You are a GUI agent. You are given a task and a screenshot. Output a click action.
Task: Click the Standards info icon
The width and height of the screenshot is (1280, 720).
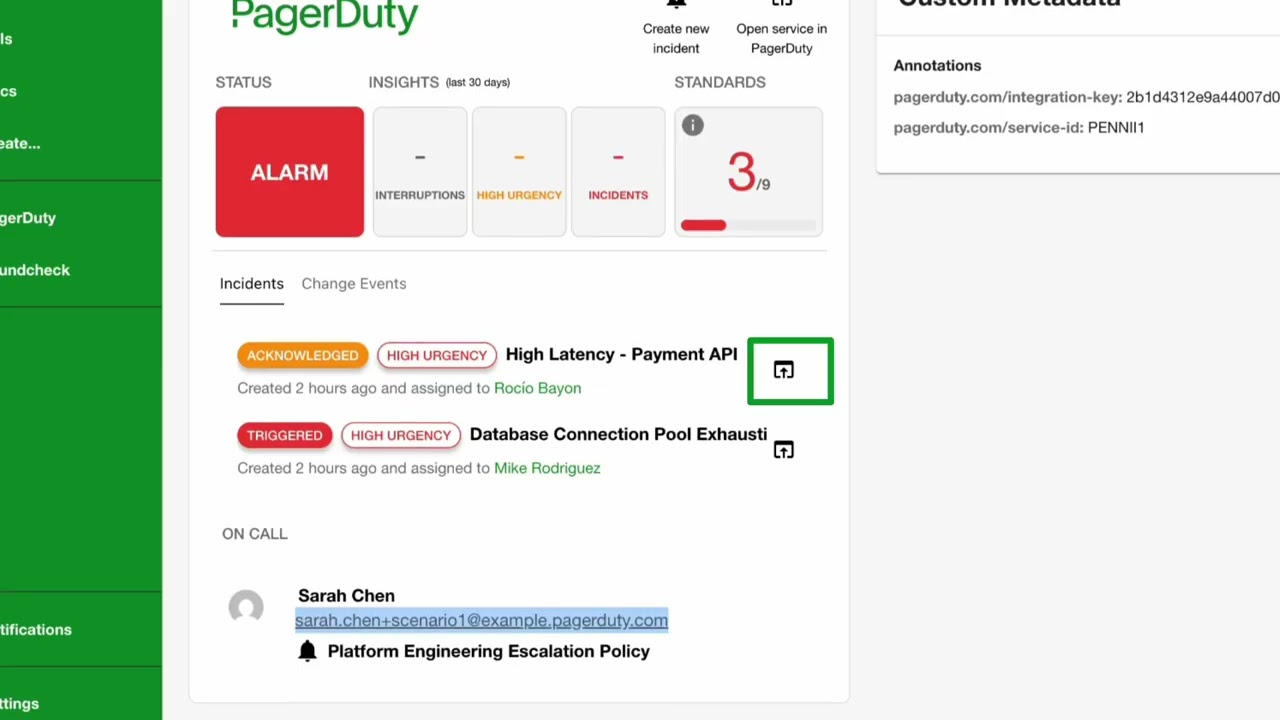coord(693,125)
